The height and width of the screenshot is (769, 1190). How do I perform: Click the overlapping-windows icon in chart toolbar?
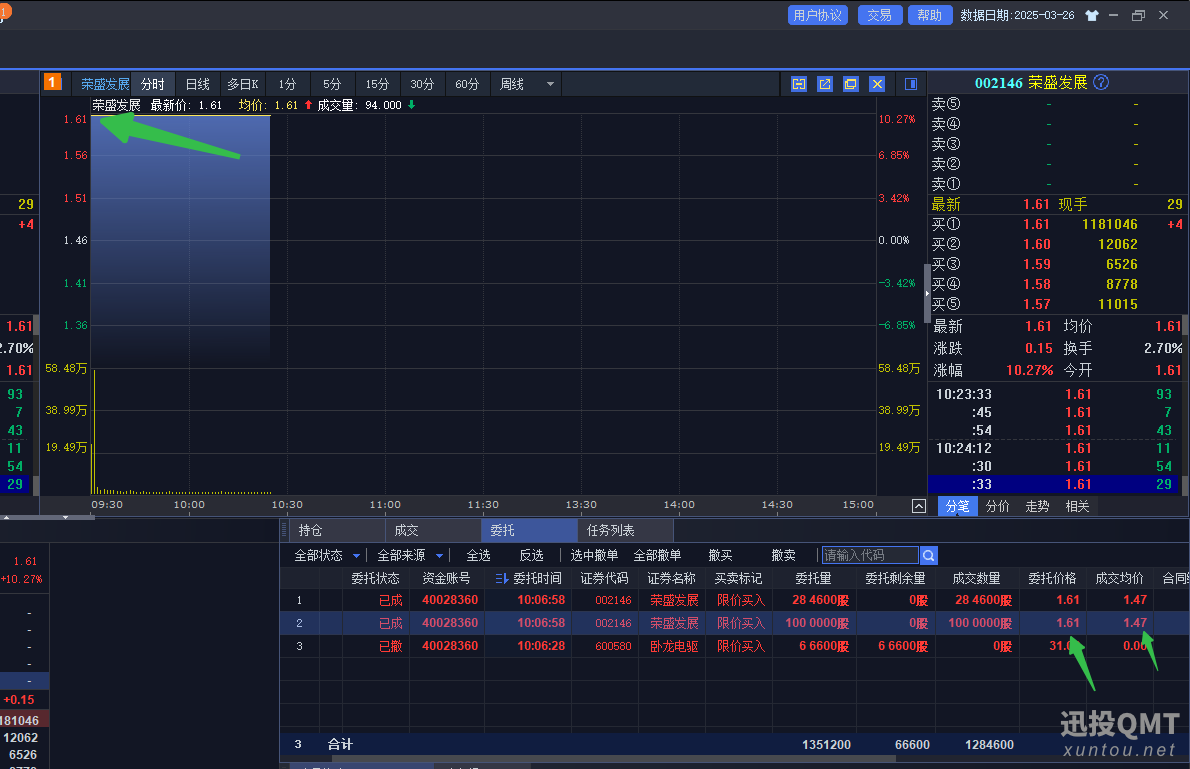click(x=851, y=84)
